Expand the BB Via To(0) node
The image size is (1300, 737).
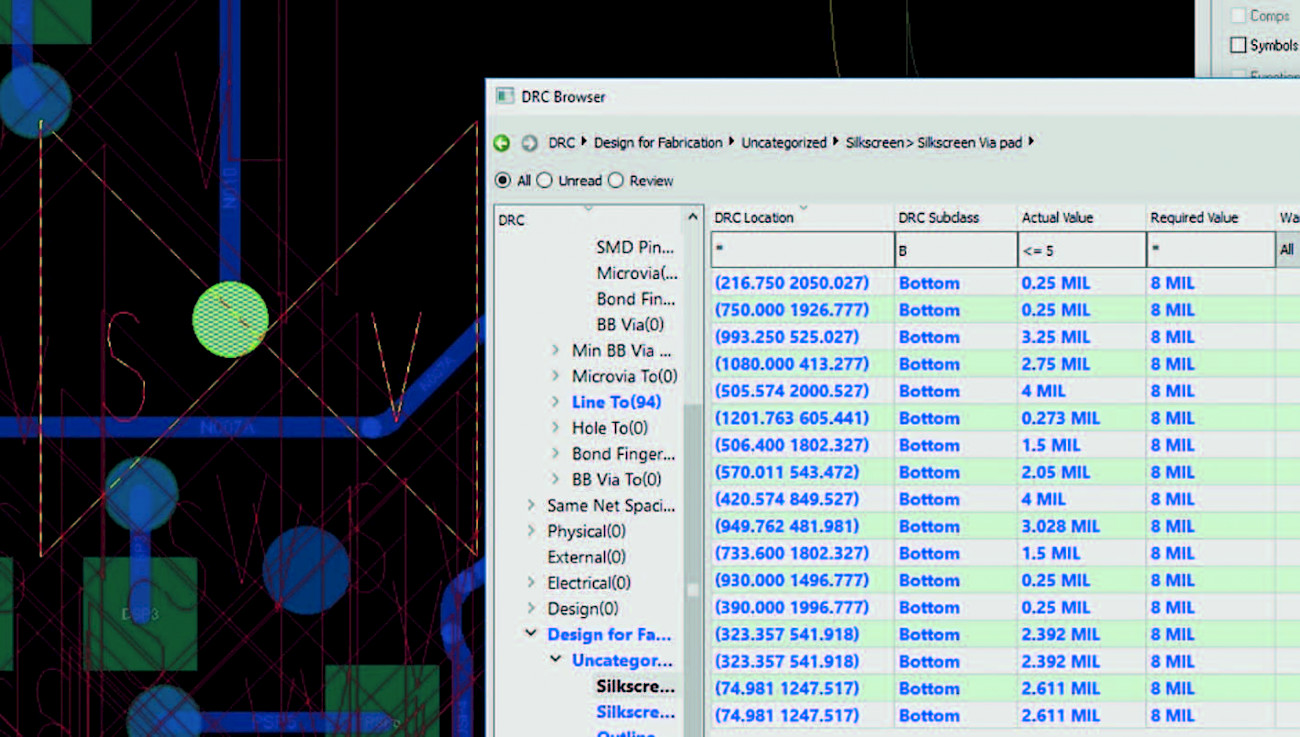pos(555,480)
